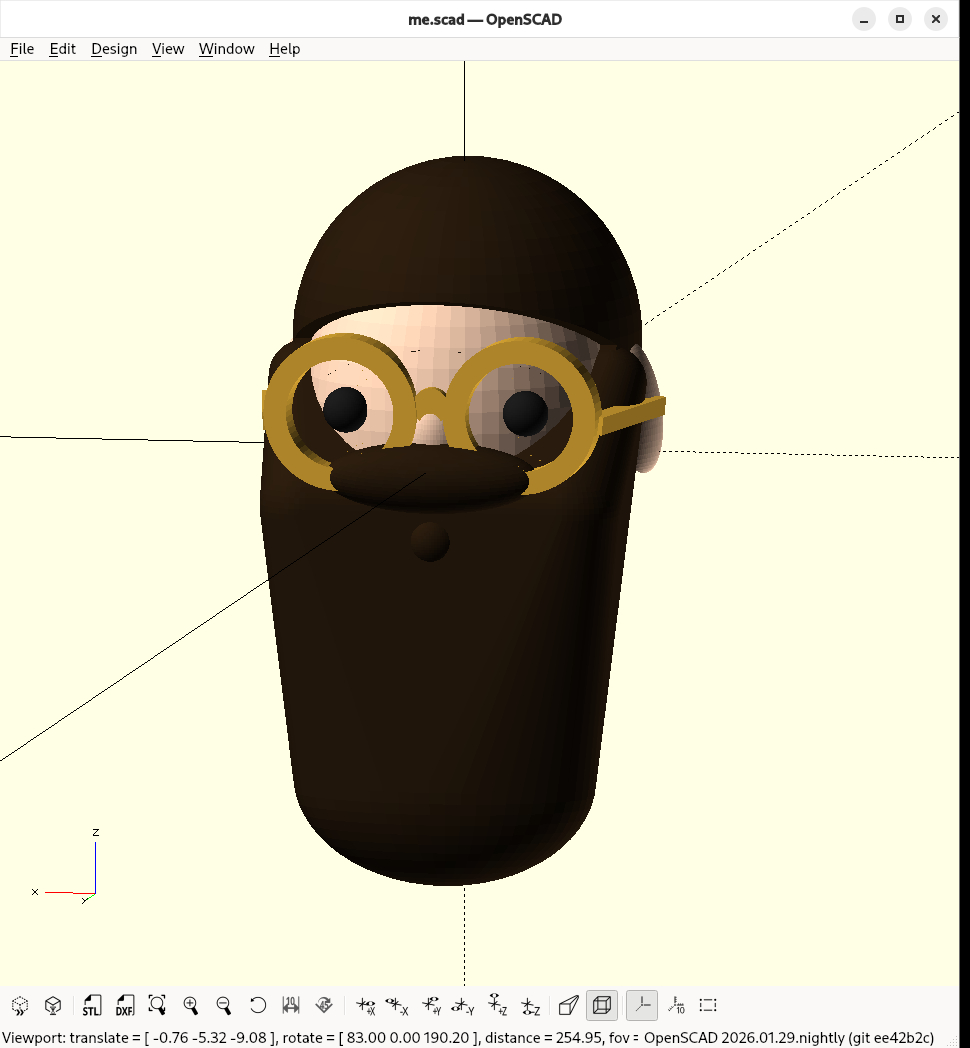Toggle Orthogonal projection mode
The image size is (970, 1048).
[602, 1005]
